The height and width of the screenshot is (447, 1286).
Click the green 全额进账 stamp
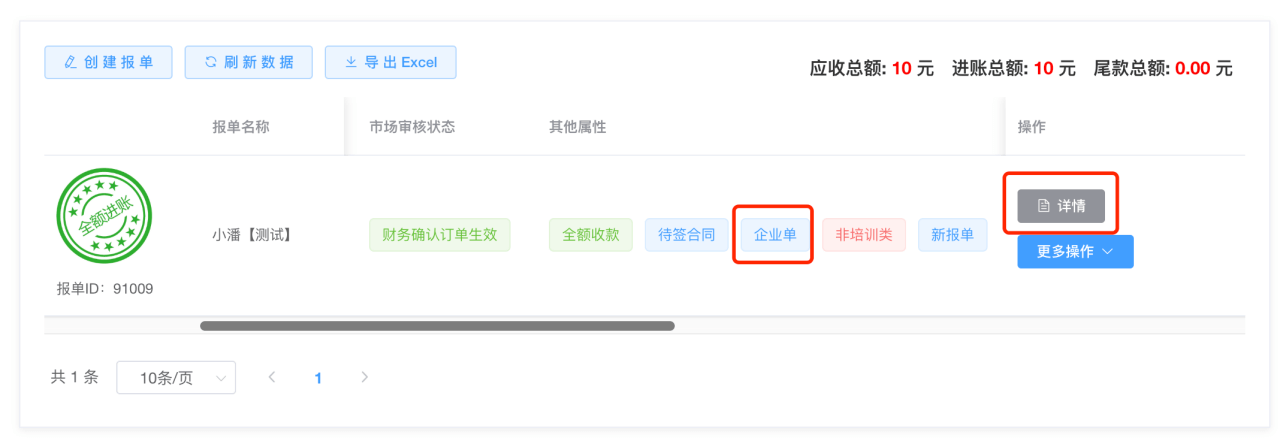pos(104,215)
